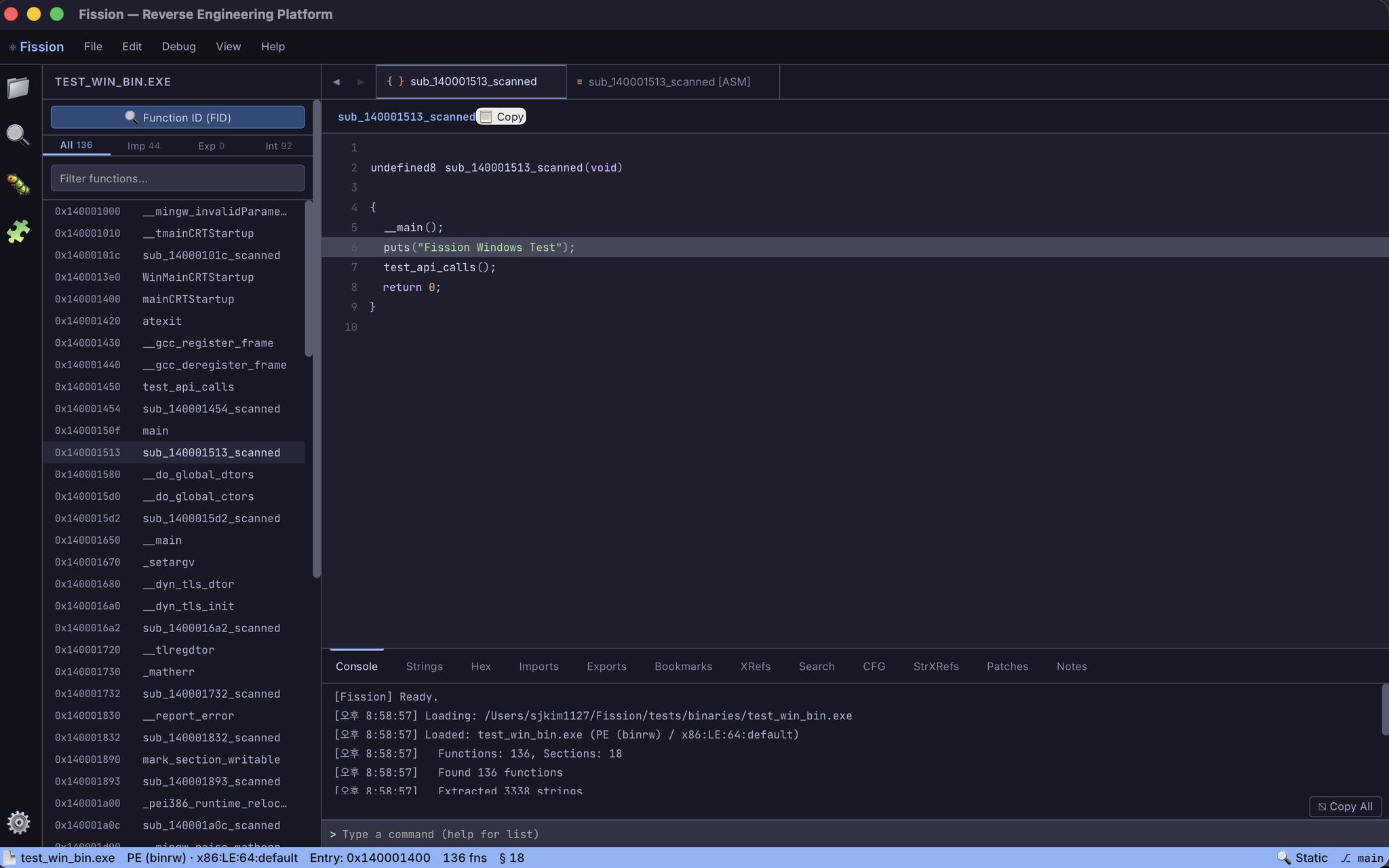1389x868 pixels.
Task: Open the View menu
Action: [229, 47]
